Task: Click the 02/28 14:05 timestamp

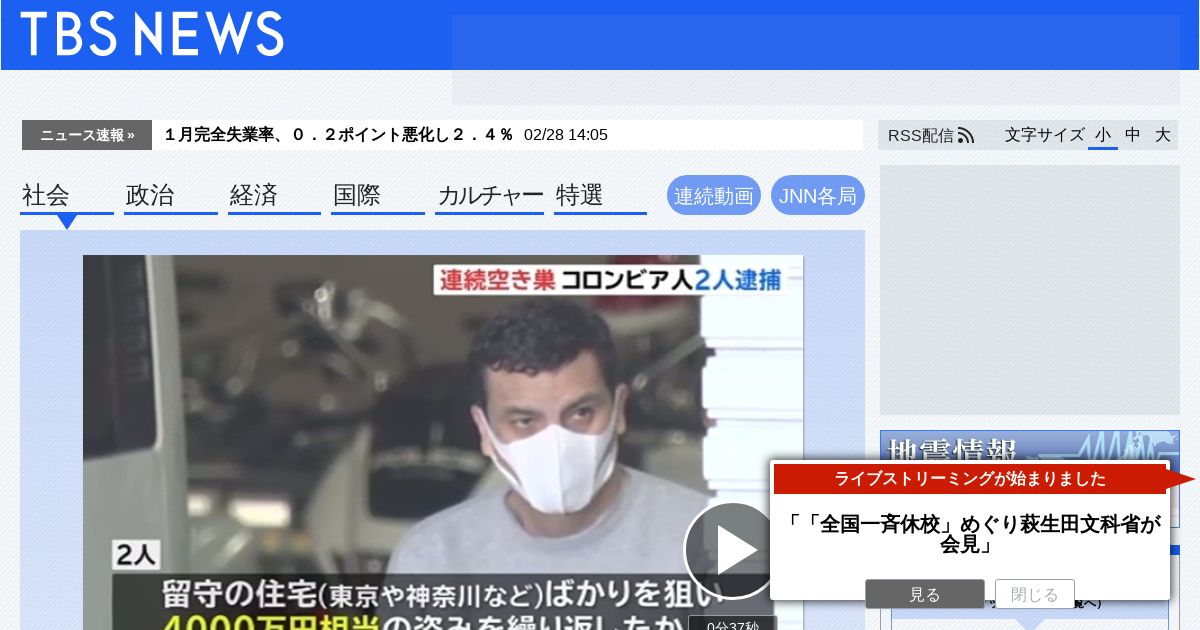Action: (566, 135)
